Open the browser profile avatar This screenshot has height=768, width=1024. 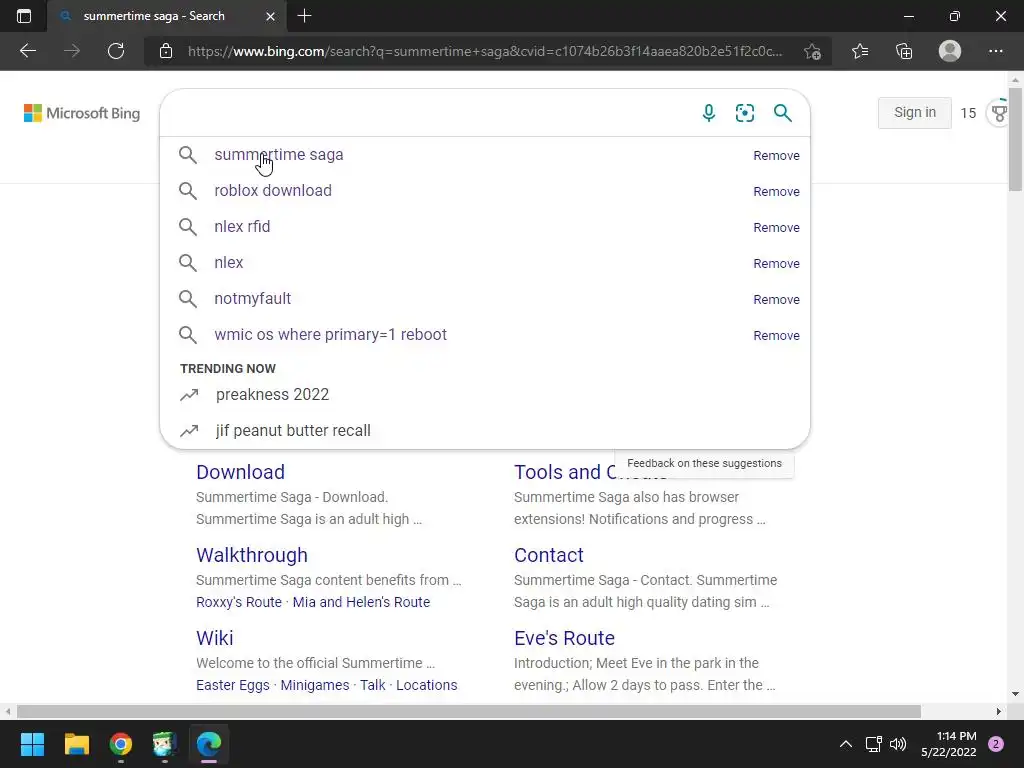point(950,51)
